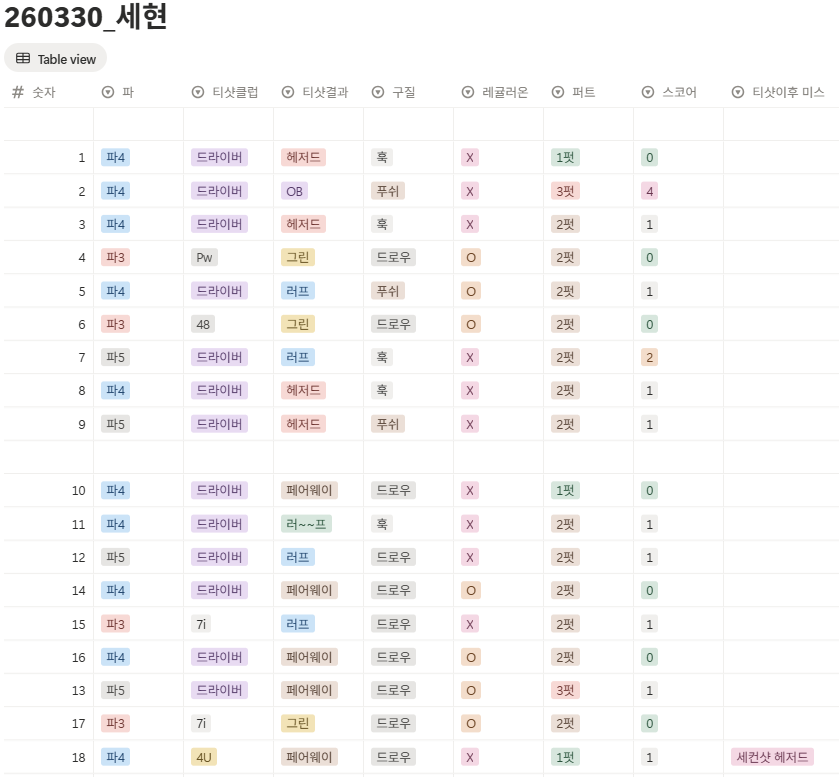Select the 러~~프 tag in row 11

(x=306, y=524)
